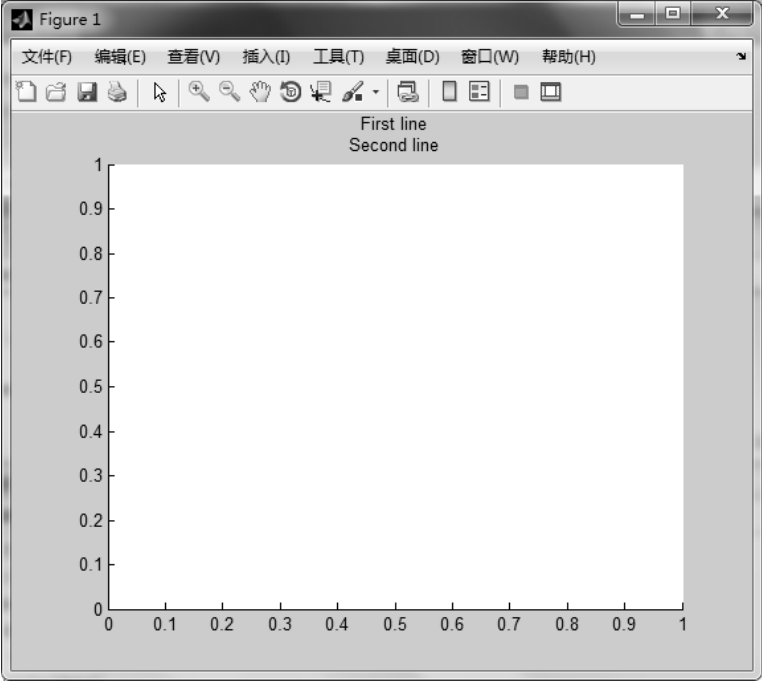Open the 编辑(E) menu
The height and width of the screenshot is (681, 762).
click(120, 57)
